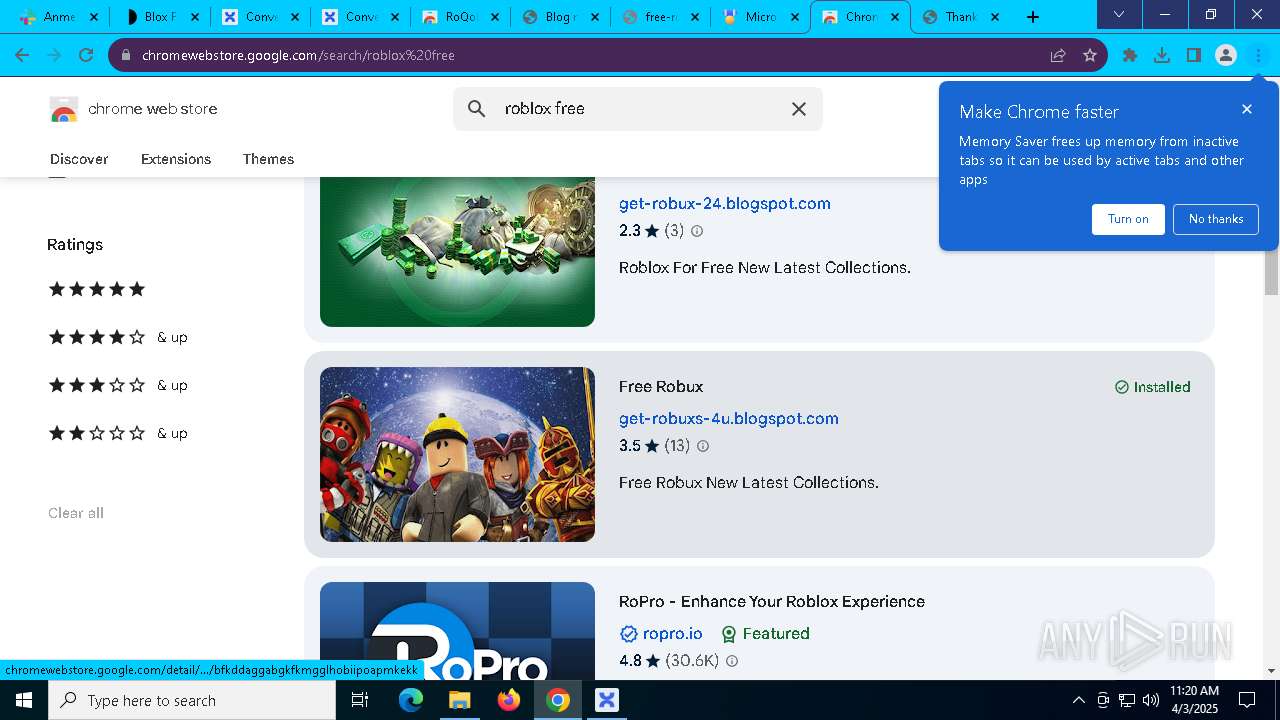
Task: Switch to the Blox F browser tab
Action: point(160,17)
